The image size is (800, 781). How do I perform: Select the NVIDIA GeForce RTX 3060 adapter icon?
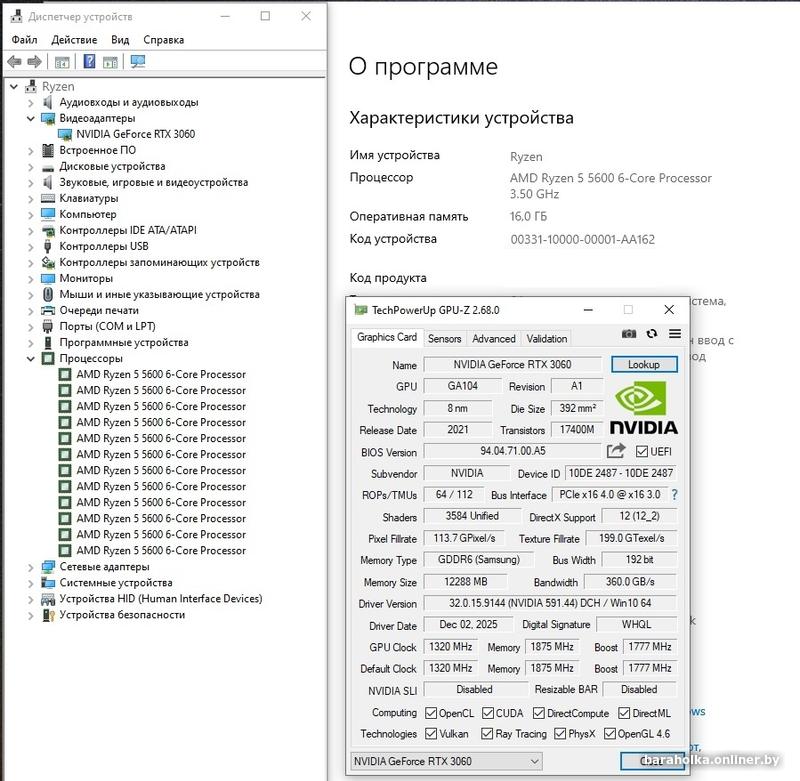coord(65,134)
